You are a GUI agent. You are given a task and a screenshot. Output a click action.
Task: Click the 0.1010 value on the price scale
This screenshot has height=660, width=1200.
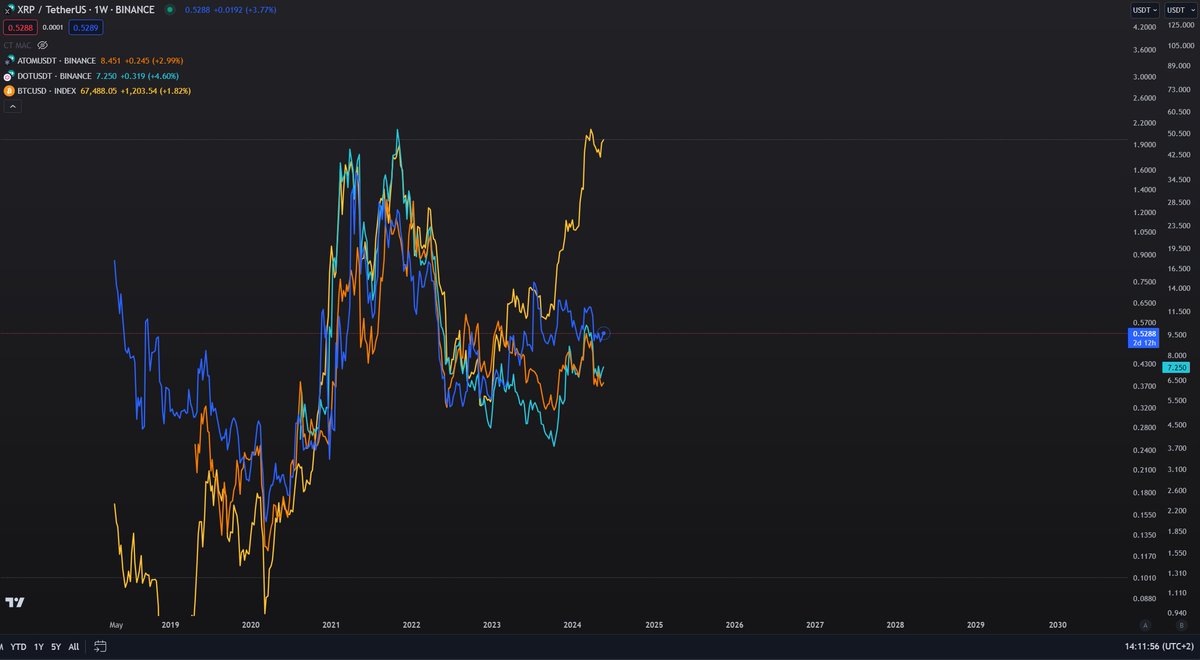click(1145, 577)
